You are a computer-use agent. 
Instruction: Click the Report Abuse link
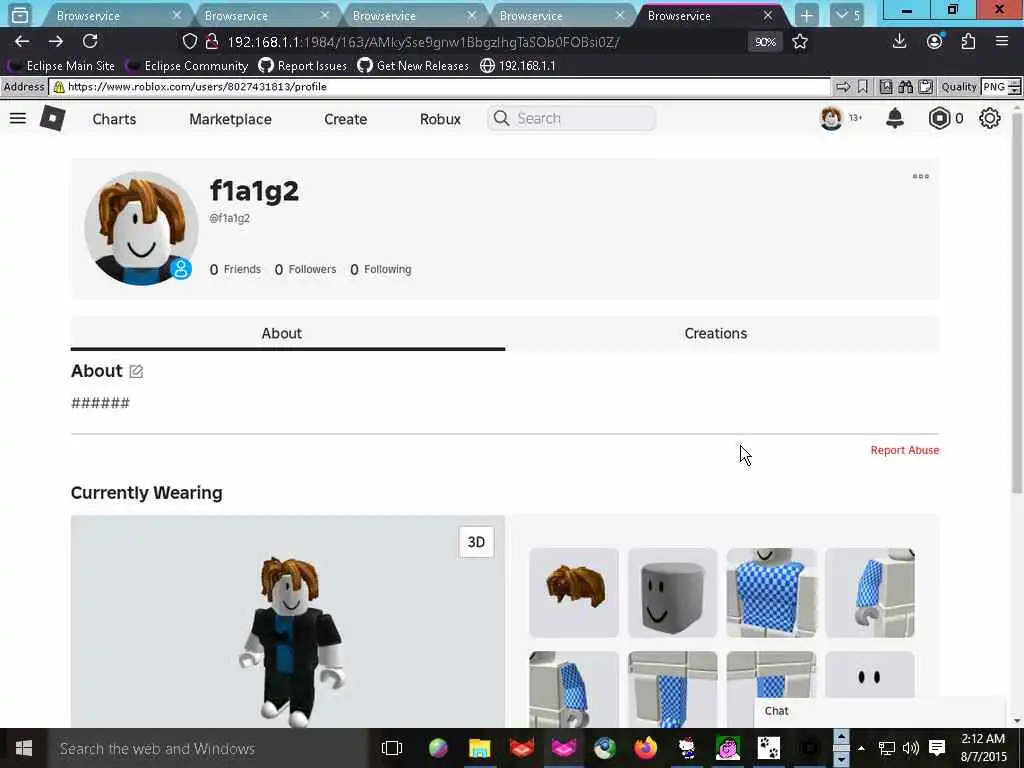(x=904, y=450)
